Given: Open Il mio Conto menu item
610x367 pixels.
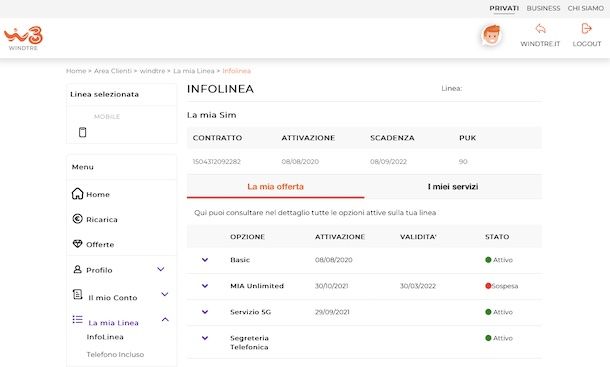Looking at the screenshot, I should tap(113, 298).
